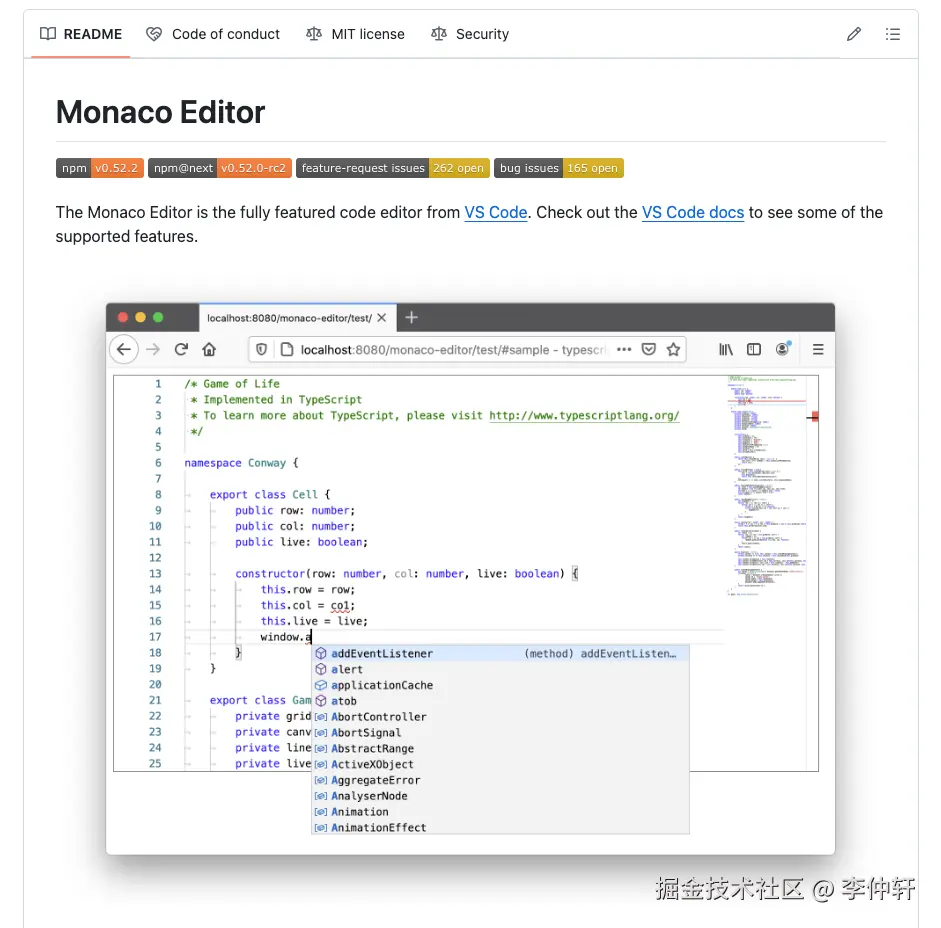The height and width of the screenshot is (928, 941).
Task: Click the Firefox account avatar icon
Action: [783, 349]
